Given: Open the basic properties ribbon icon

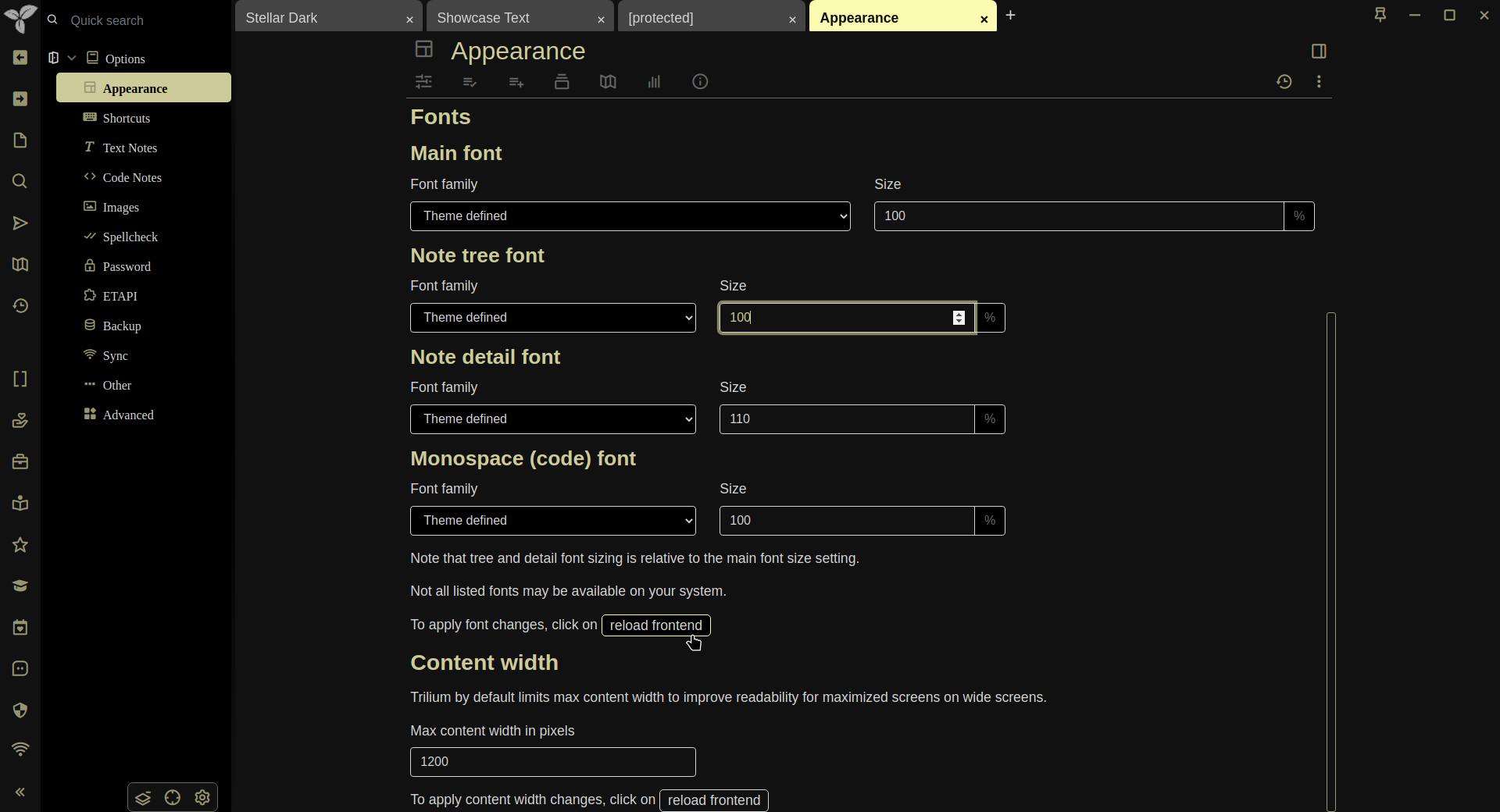Looking at the screenshot, I should [423, 82].
